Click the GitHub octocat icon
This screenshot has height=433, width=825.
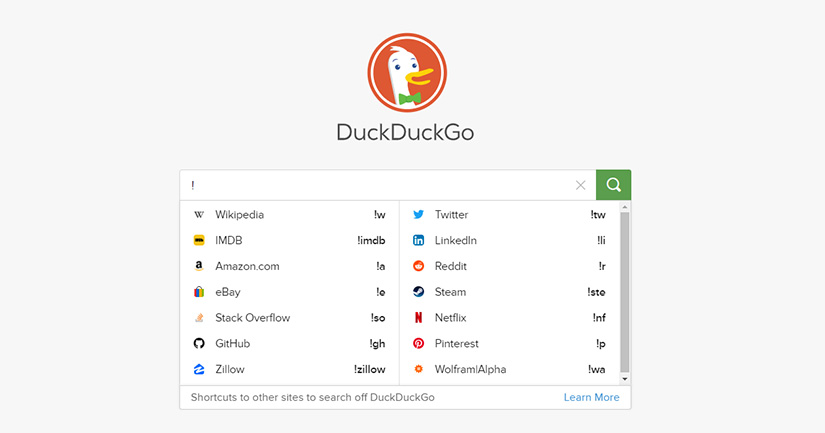tap(199, 344)
